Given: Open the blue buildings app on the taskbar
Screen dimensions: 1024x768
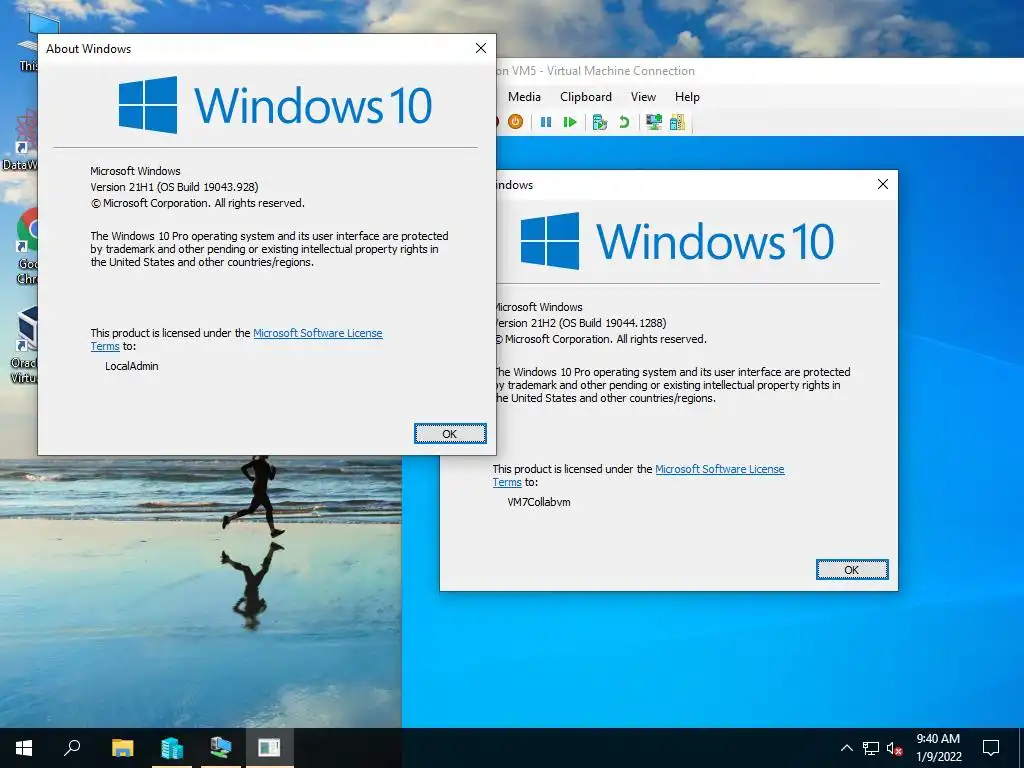Looking at the screenshot, I should [x=172, y=748].
